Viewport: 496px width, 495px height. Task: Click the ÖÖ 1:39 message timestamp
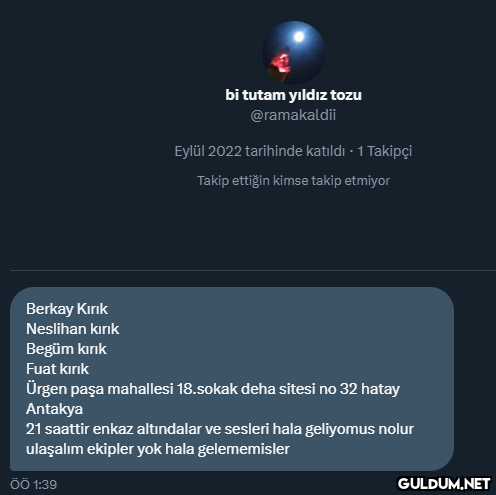(33, 484)
